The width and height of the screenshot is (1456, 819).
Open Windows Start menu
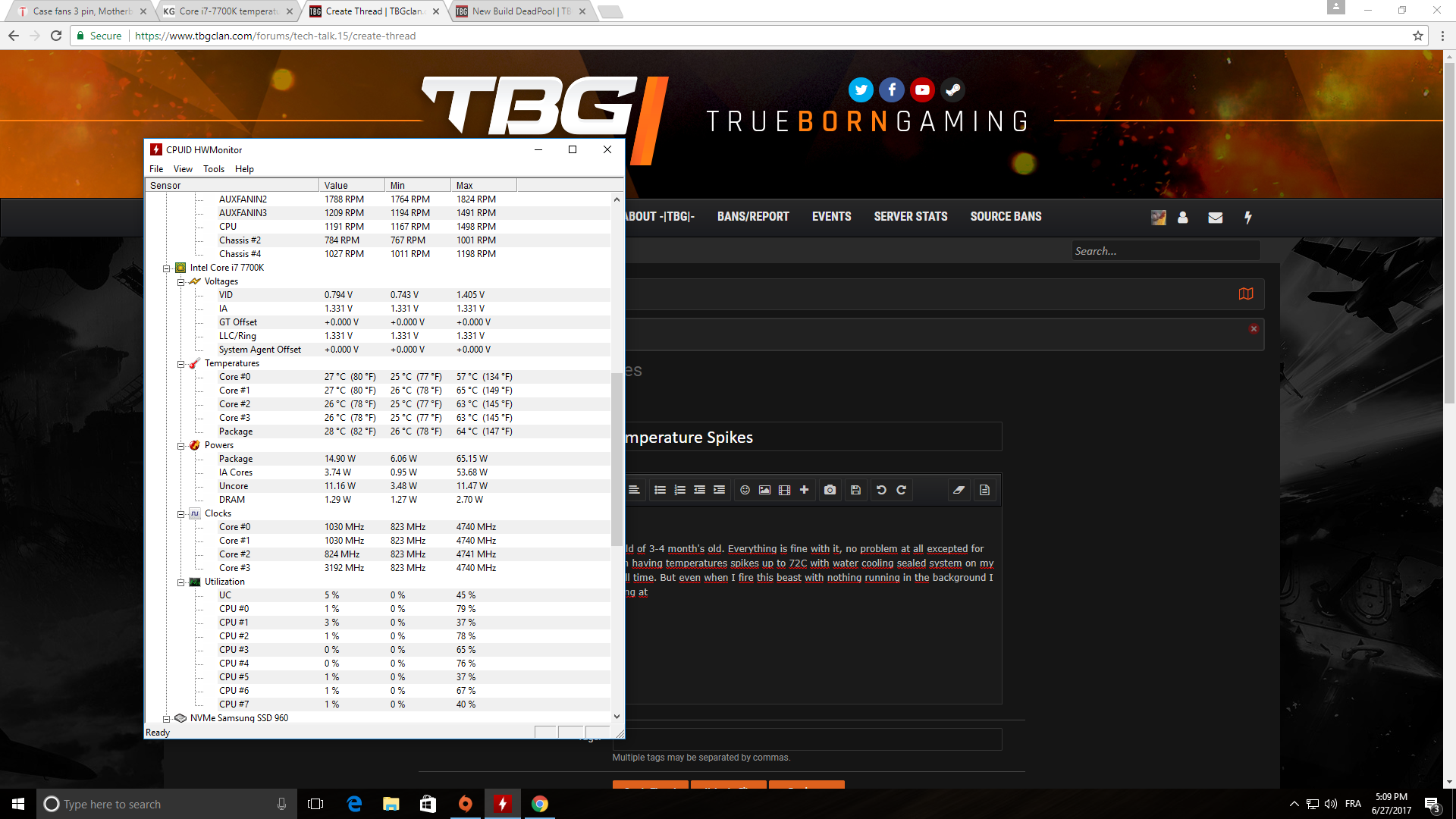pos(18,804)
